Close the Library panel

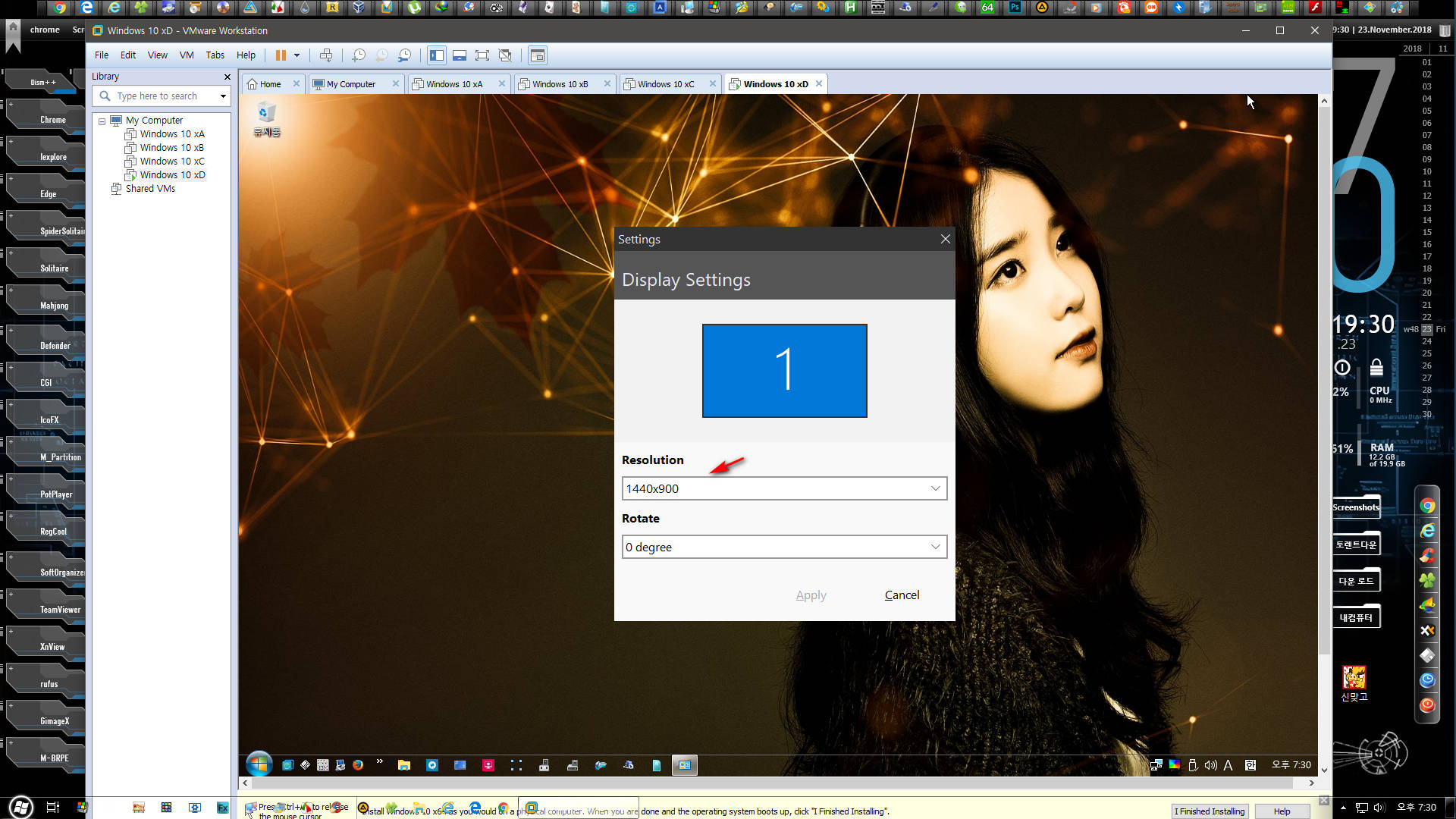click(x=227, y=77)
